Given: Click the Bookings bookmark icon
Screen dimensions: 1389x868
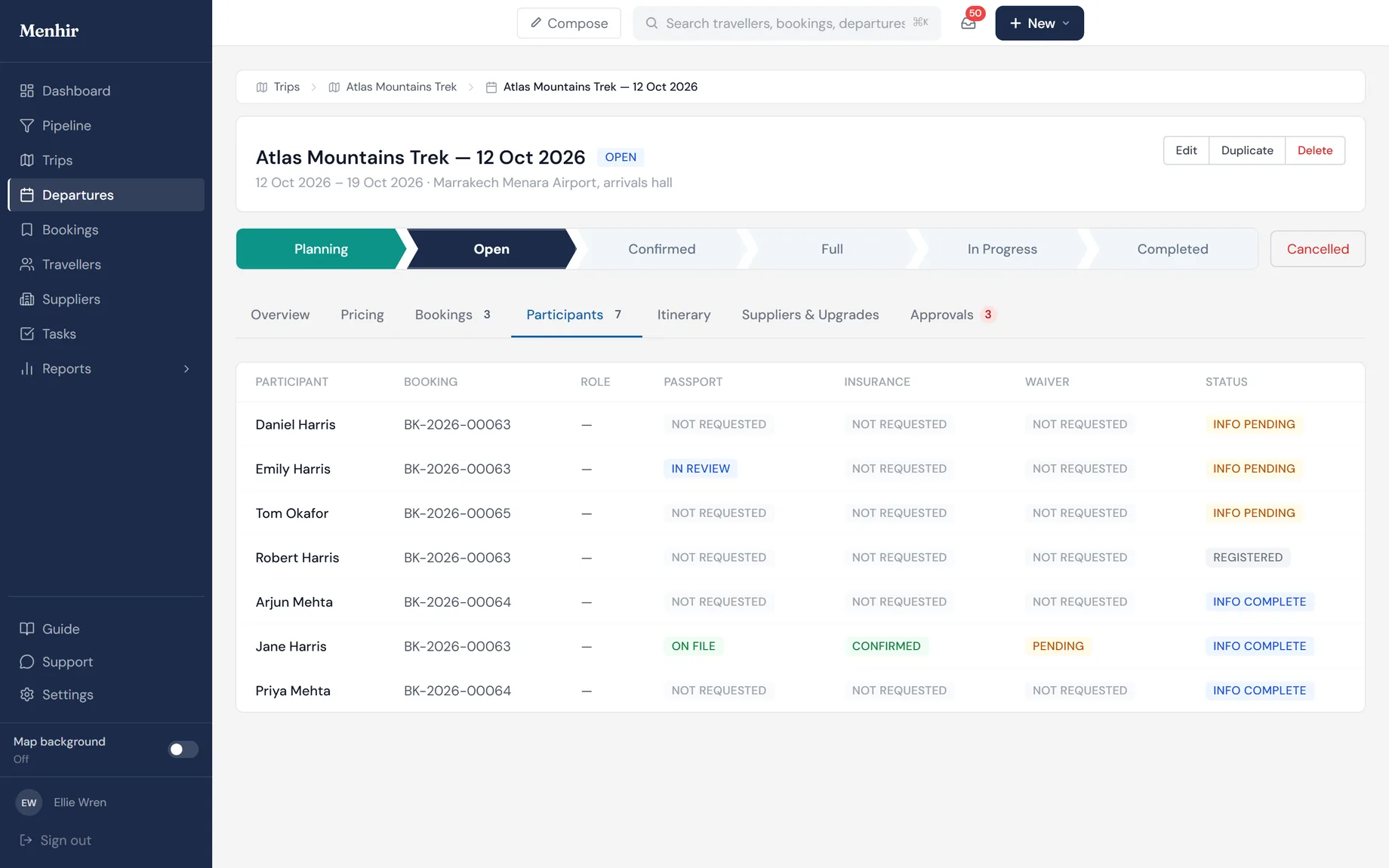Looking at the screenshot, I should (27, 229).
